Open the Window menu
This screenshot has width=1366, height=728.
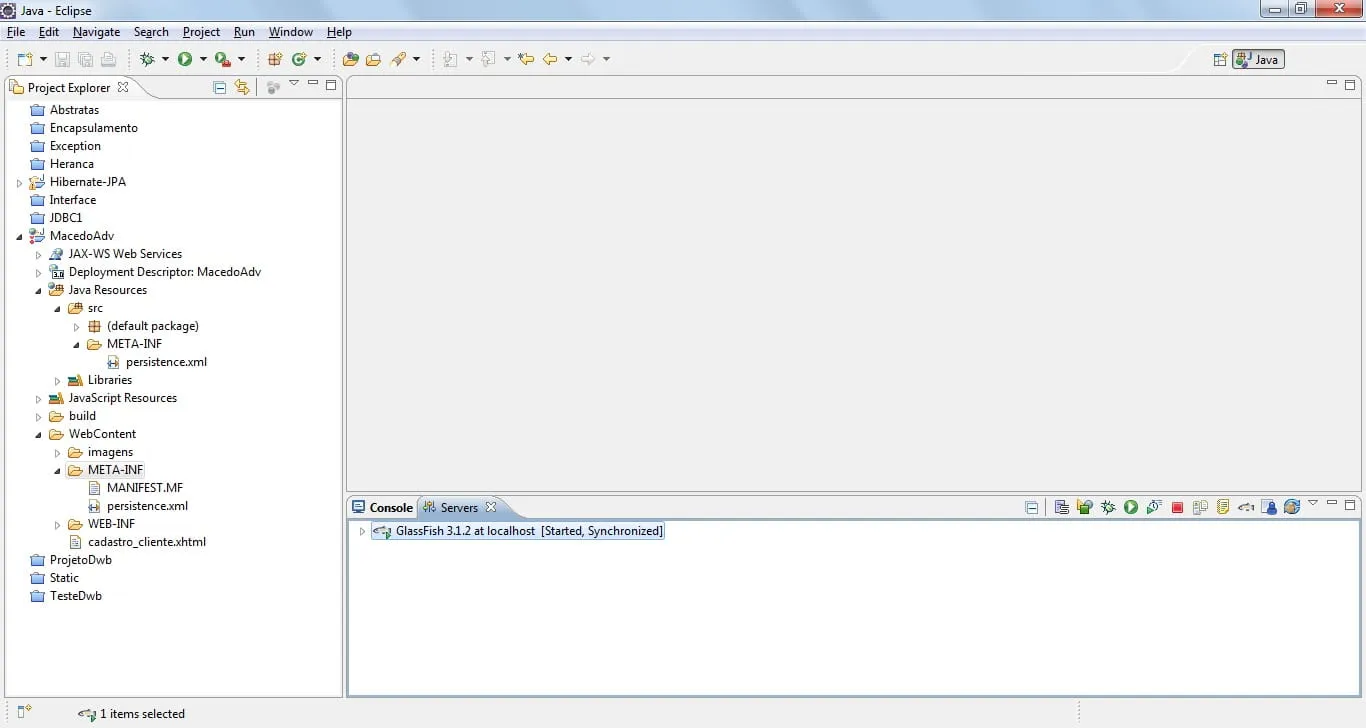point(291,32)
